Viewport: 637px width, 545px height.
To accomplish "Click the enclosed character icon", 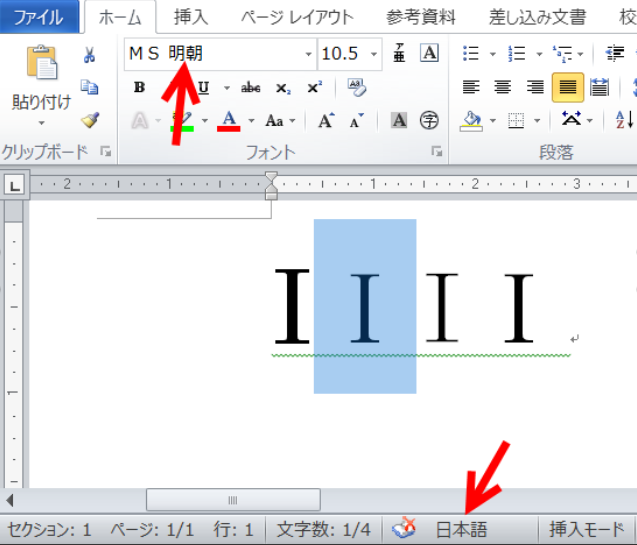I will pyautogui.click(x=429, y=120).
